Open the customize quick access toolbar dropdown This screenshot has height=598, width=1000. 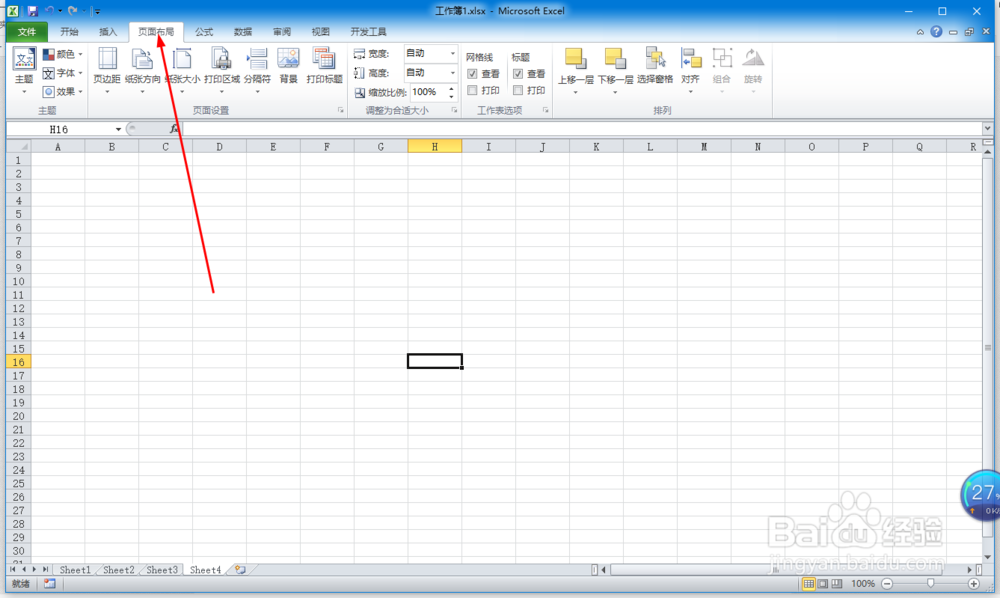[96, 11]
